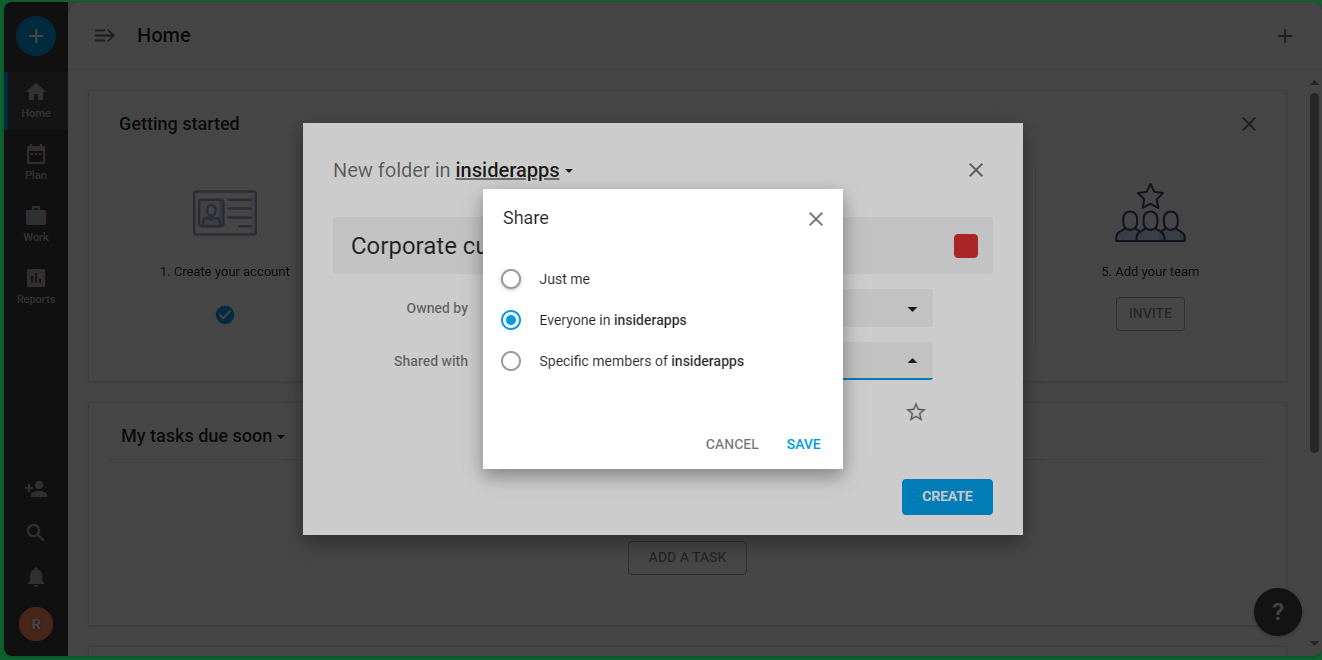Expand the Owned by dropdown arrow
Screen dimensions: 1322x660
(911, 309)
